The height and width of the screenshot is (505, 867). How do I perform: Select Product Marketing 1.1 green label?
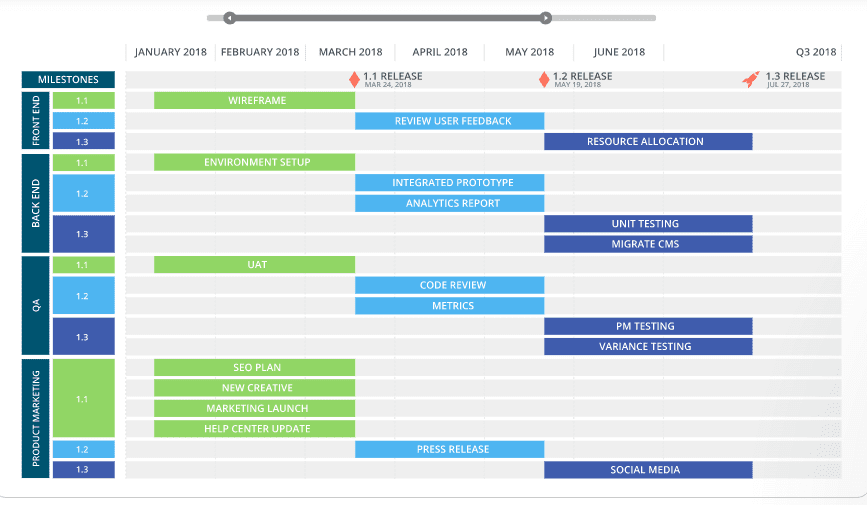pyautogui.click(x=83, y=398)
